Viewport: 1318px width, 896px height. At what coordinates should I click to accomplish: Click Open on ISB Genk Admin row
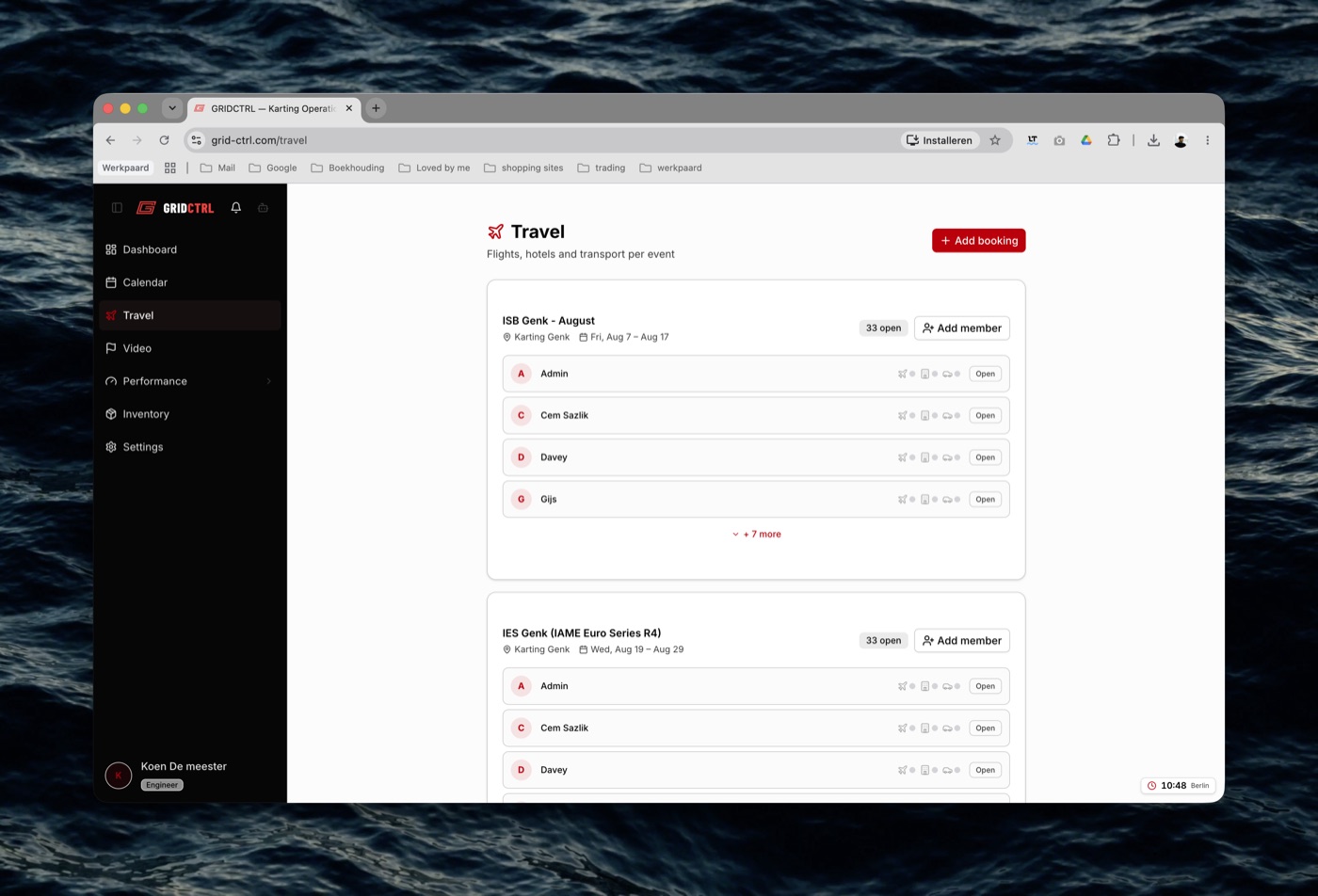pyautogui.click(x=985, y=374)
